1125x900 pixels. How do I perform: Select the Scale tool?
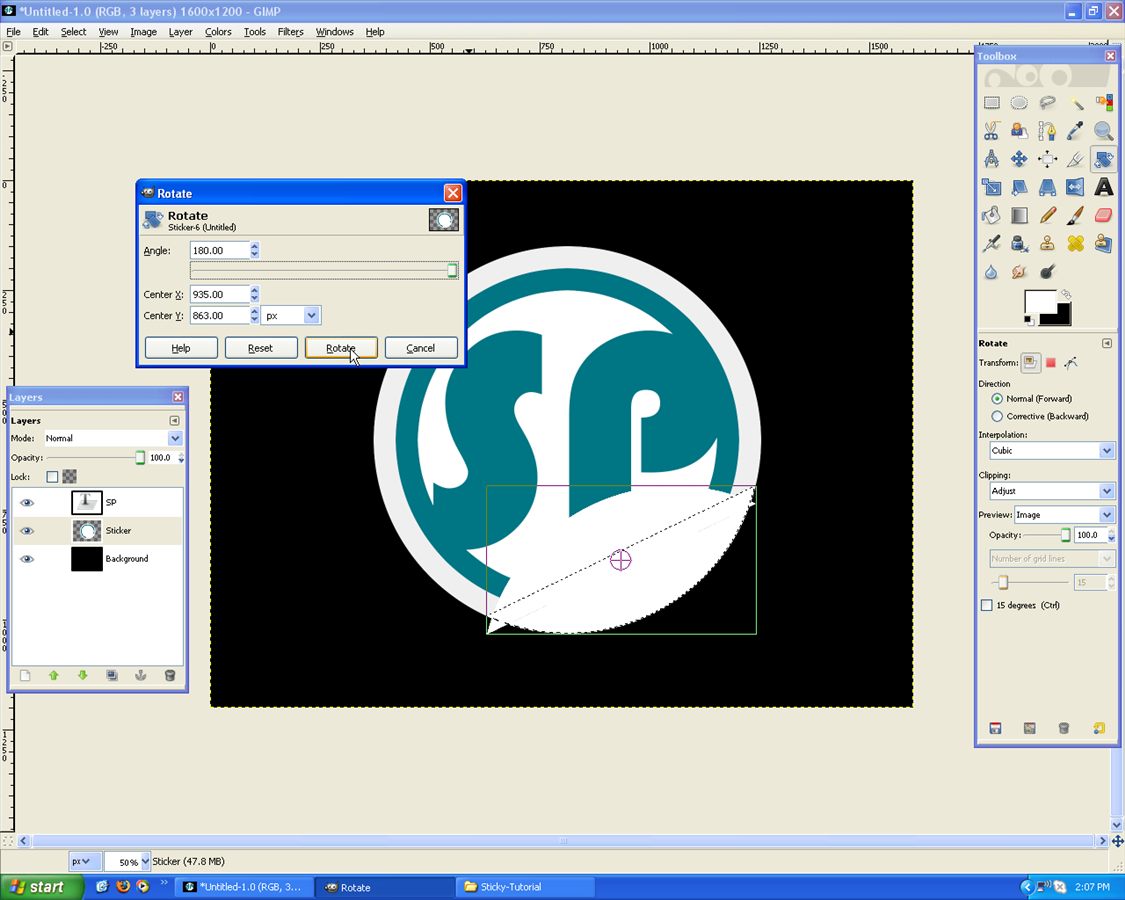[x=992, y=187]
